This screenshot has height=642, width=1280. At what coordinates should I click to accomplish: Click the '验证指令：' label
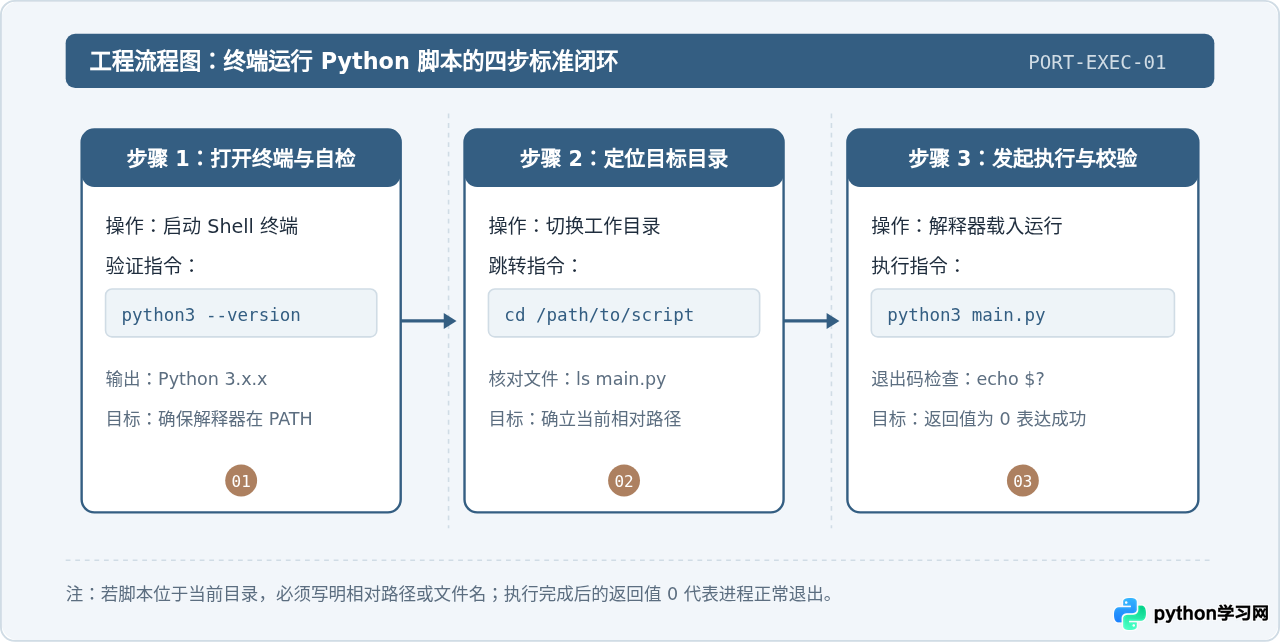(x=152, y=266)
